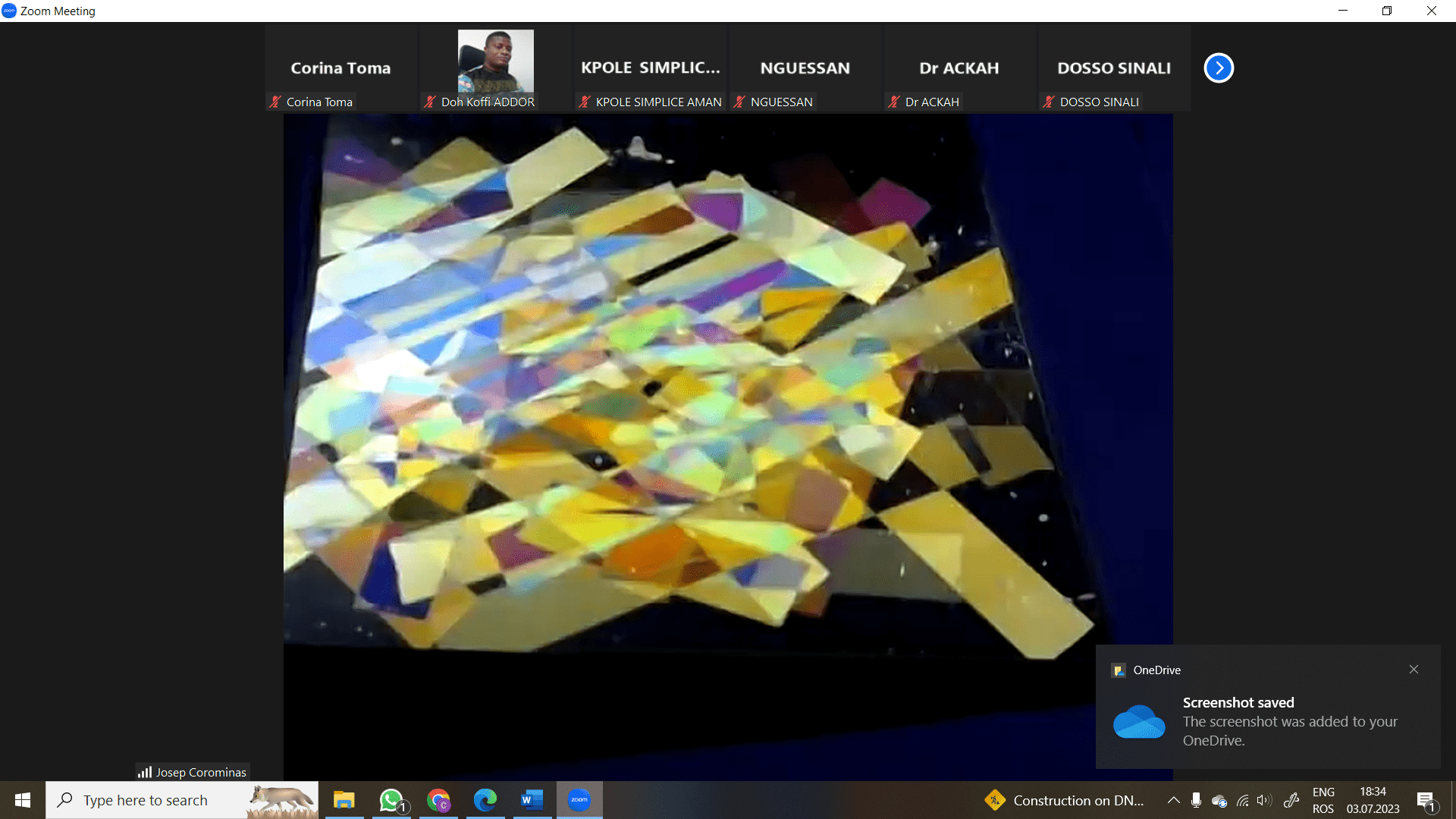1456x819 pixels.
Task: Select Corina Toma participant tile
Action: [341, 67]
